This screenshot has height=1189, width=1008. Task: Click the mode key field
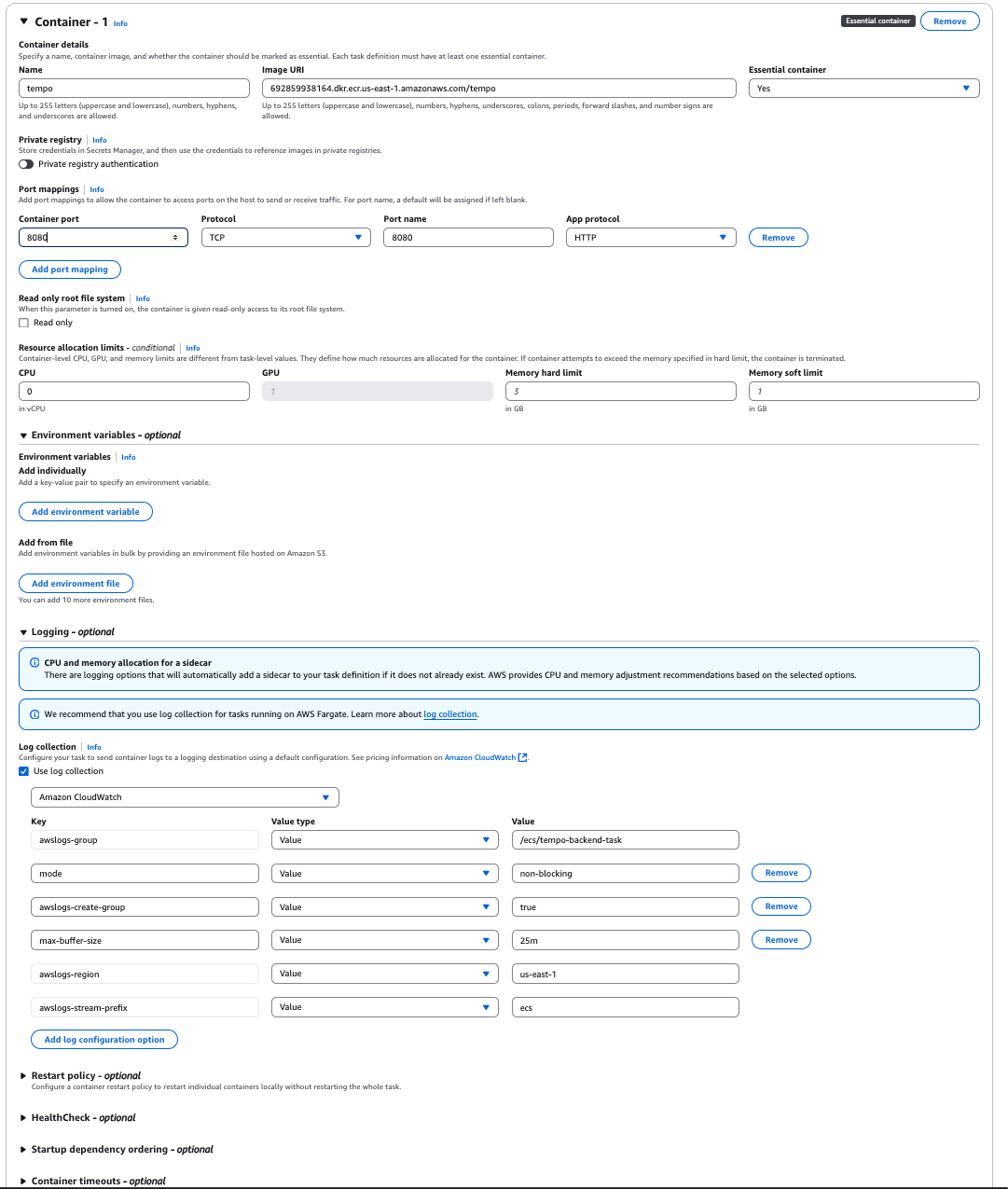(x=145, y=874)
